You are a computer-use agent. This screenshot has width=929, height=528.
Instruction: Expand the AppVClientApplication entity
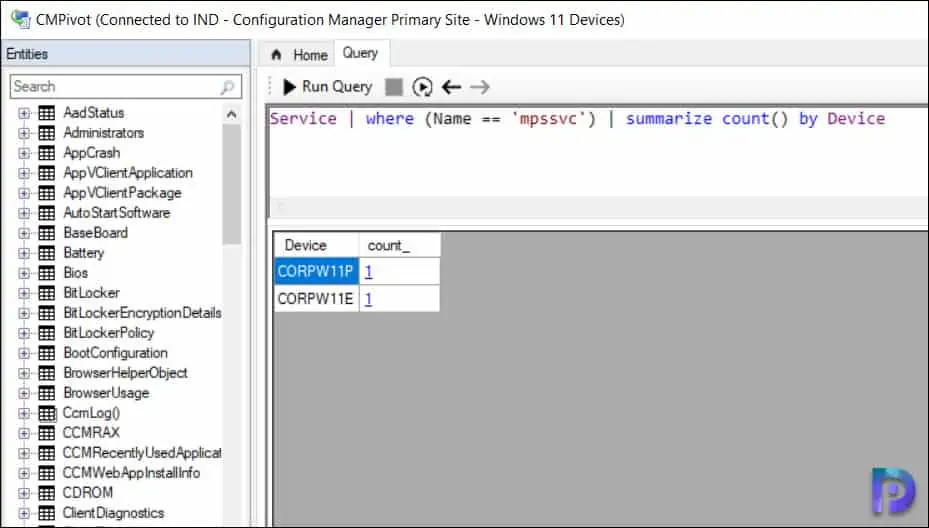click(x=24, y=174)
